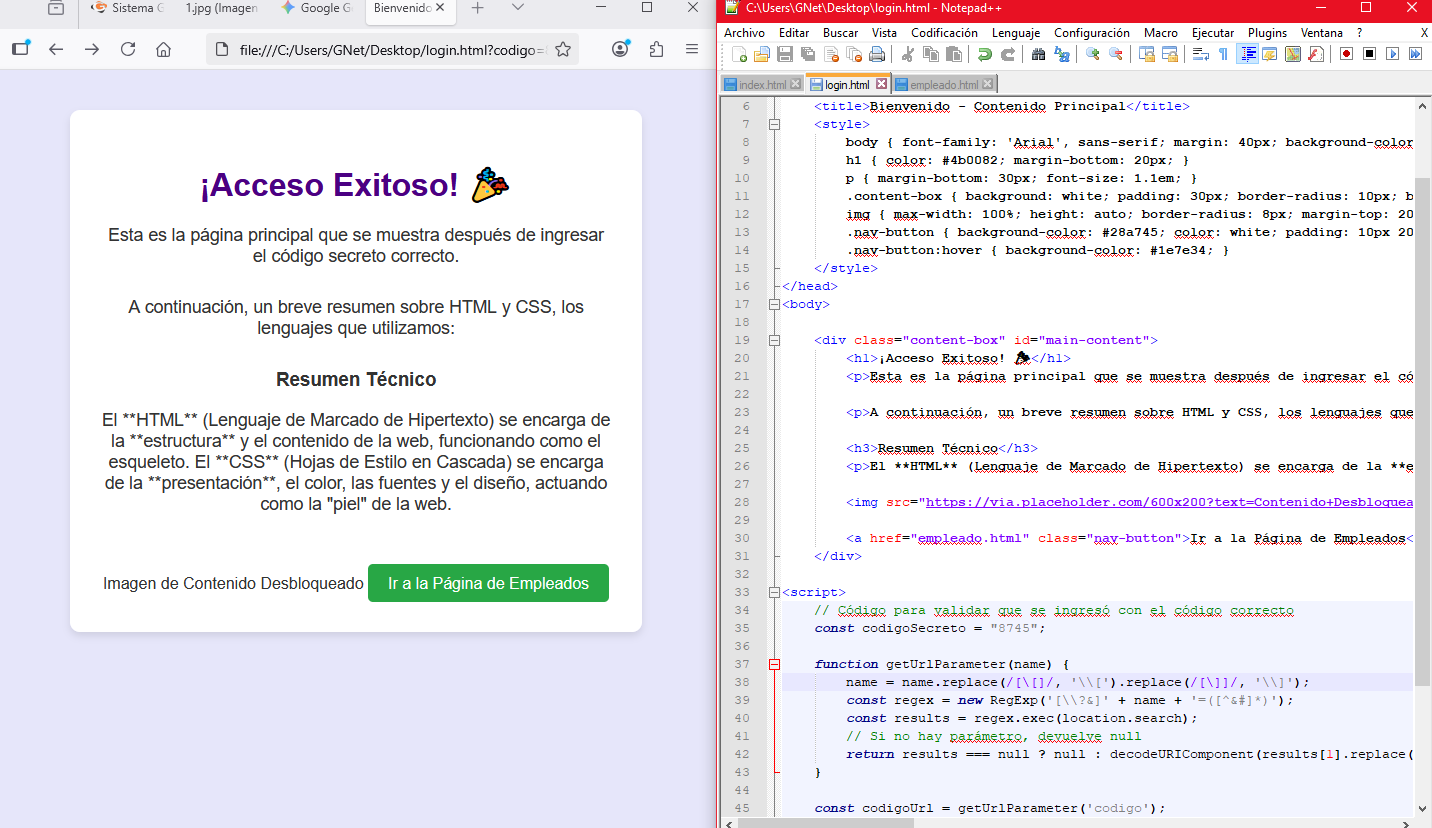Open the list all tabs dropdown
1432x828 pixels.
pyautogui.click(x=517, y=8)
